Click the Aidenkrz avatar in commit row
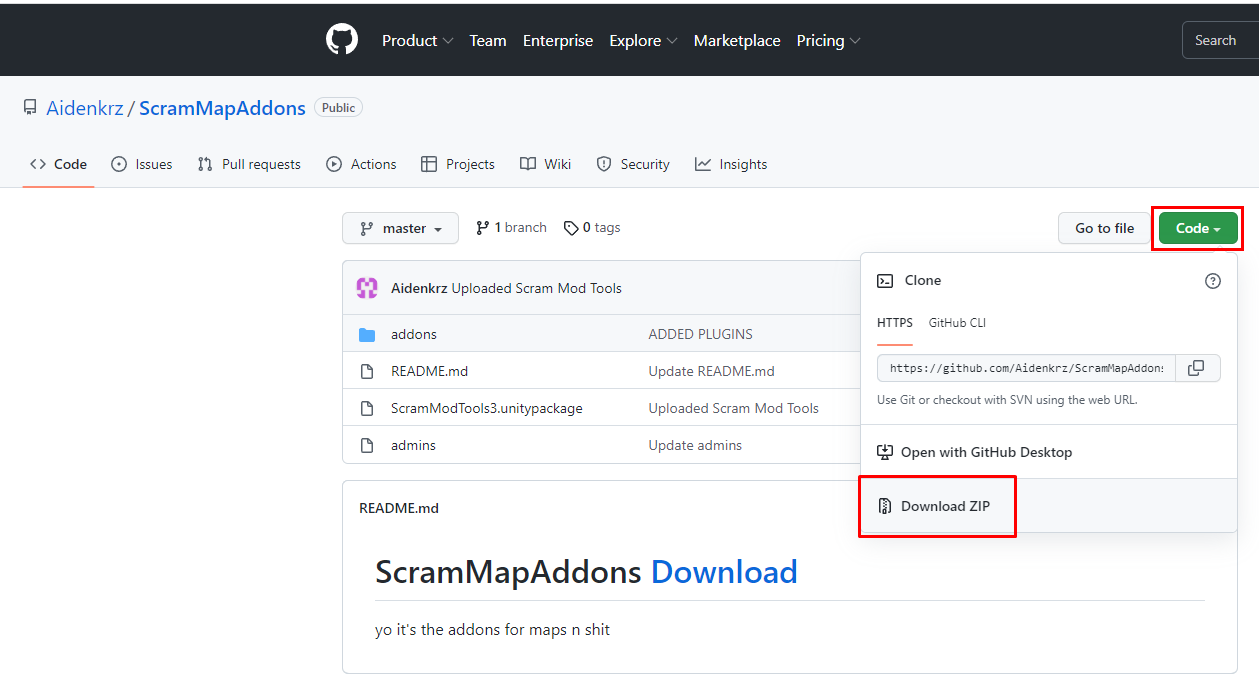This screenshot has height=687, width=1259. 367,288
